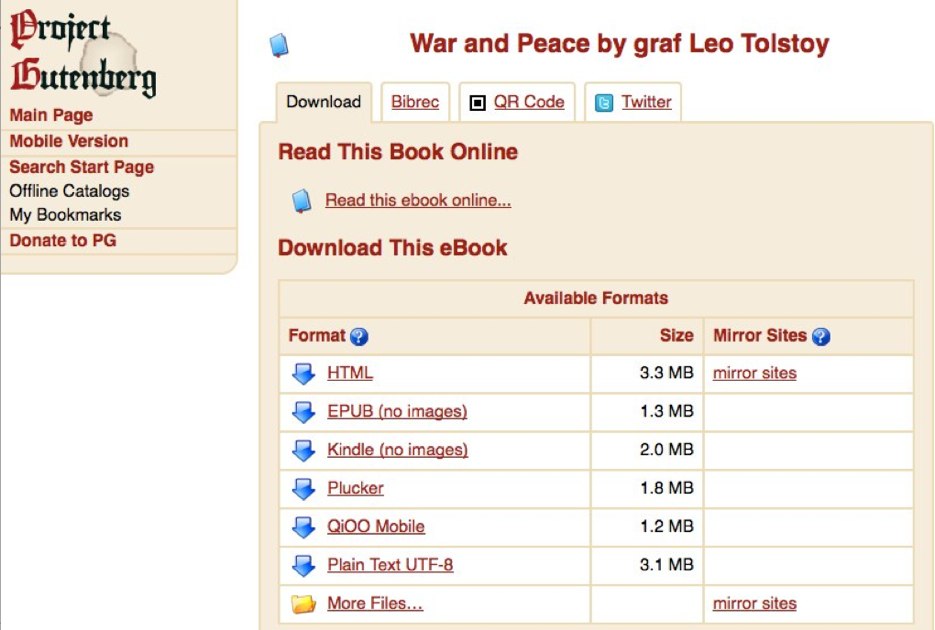
Task: Open mirror sites link in HTML row
Action: click(755, 373)
